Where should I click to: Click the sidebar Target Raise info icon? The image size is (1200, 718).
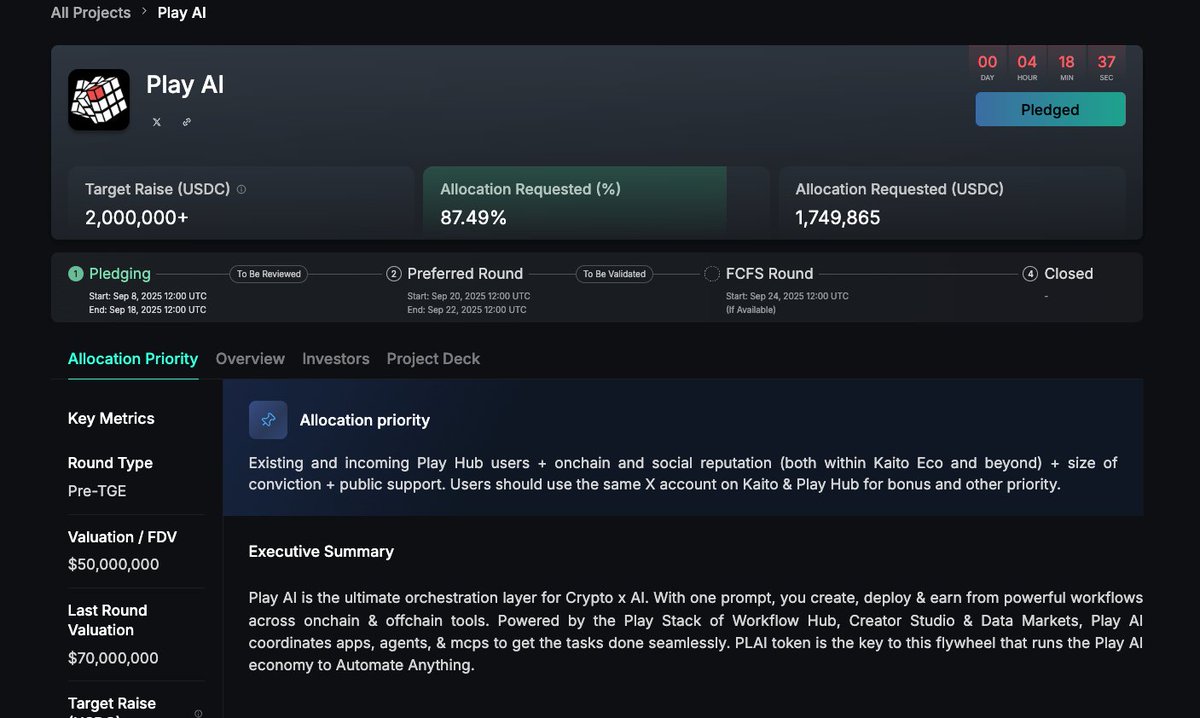click(x=198, y=713)
